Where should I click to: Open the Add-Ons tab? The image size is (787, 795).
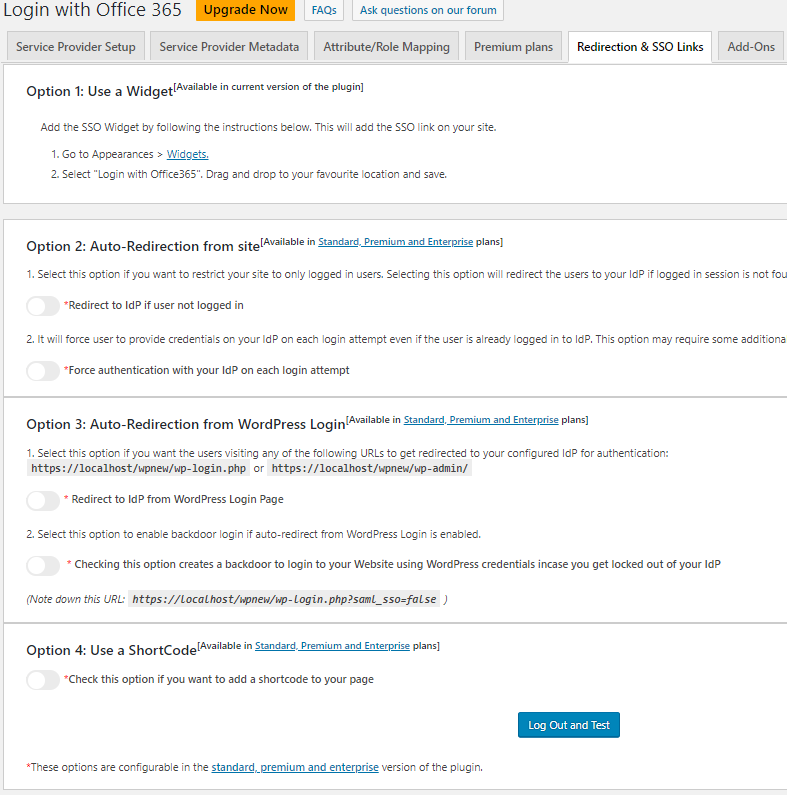[751, 47]
